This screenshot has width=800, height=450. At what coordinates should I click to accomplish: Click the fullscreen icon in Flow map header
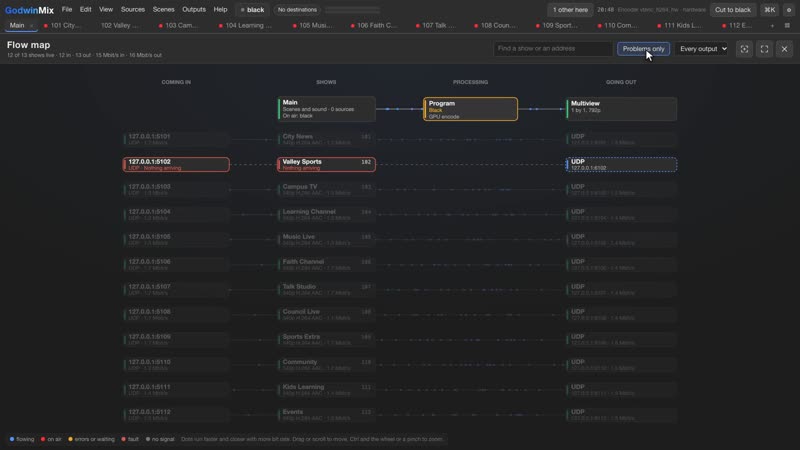pyautogui.click(x=764, y=49)
